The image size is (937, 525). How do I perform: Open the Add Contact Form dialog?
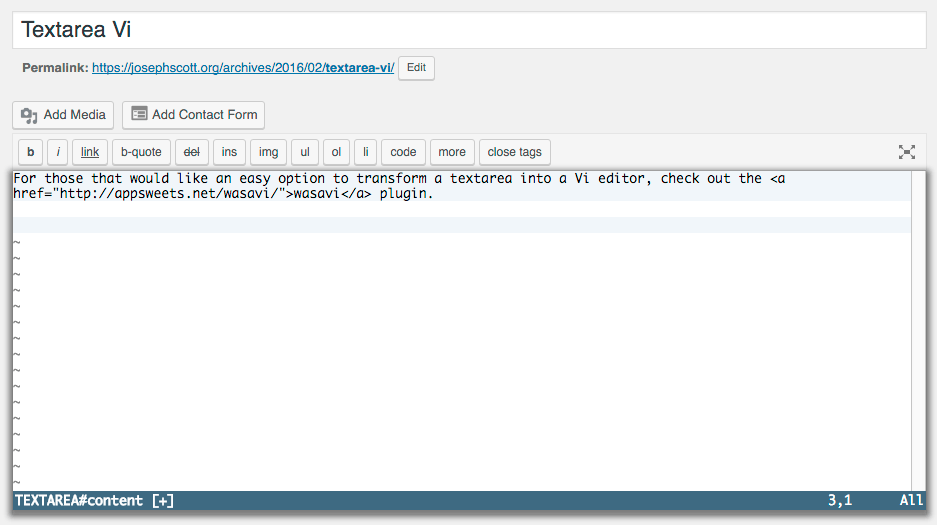[193, 115]
